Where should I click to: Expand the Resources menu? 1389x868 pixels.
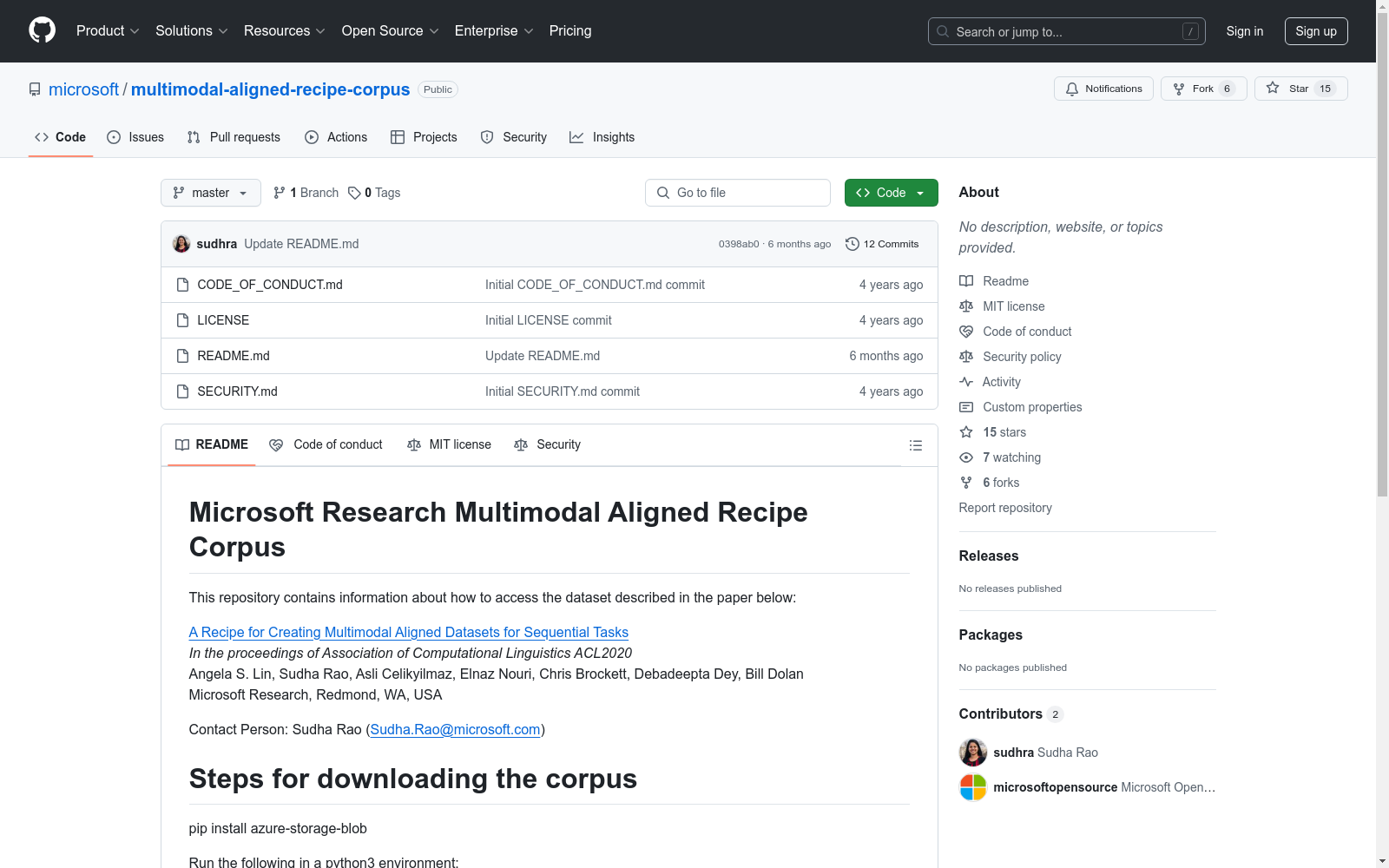pyautogui.click(x=285, y=31)
